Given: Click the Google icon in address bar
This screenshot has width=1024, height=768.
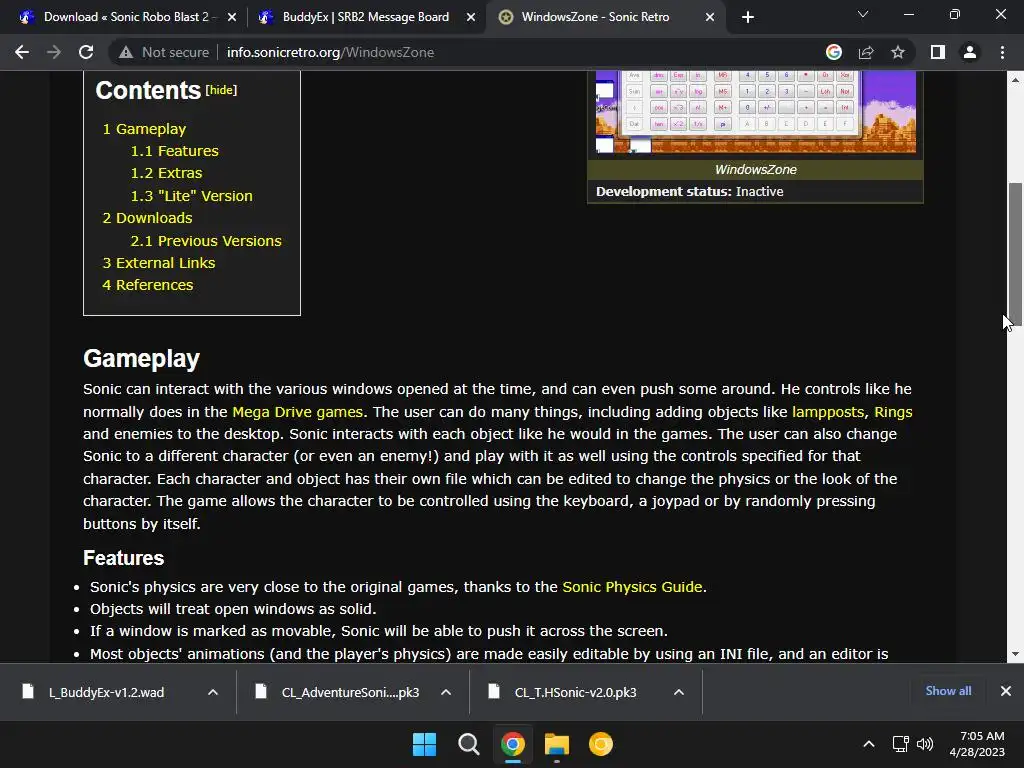Looking at the screenshot, I should 834,52.
